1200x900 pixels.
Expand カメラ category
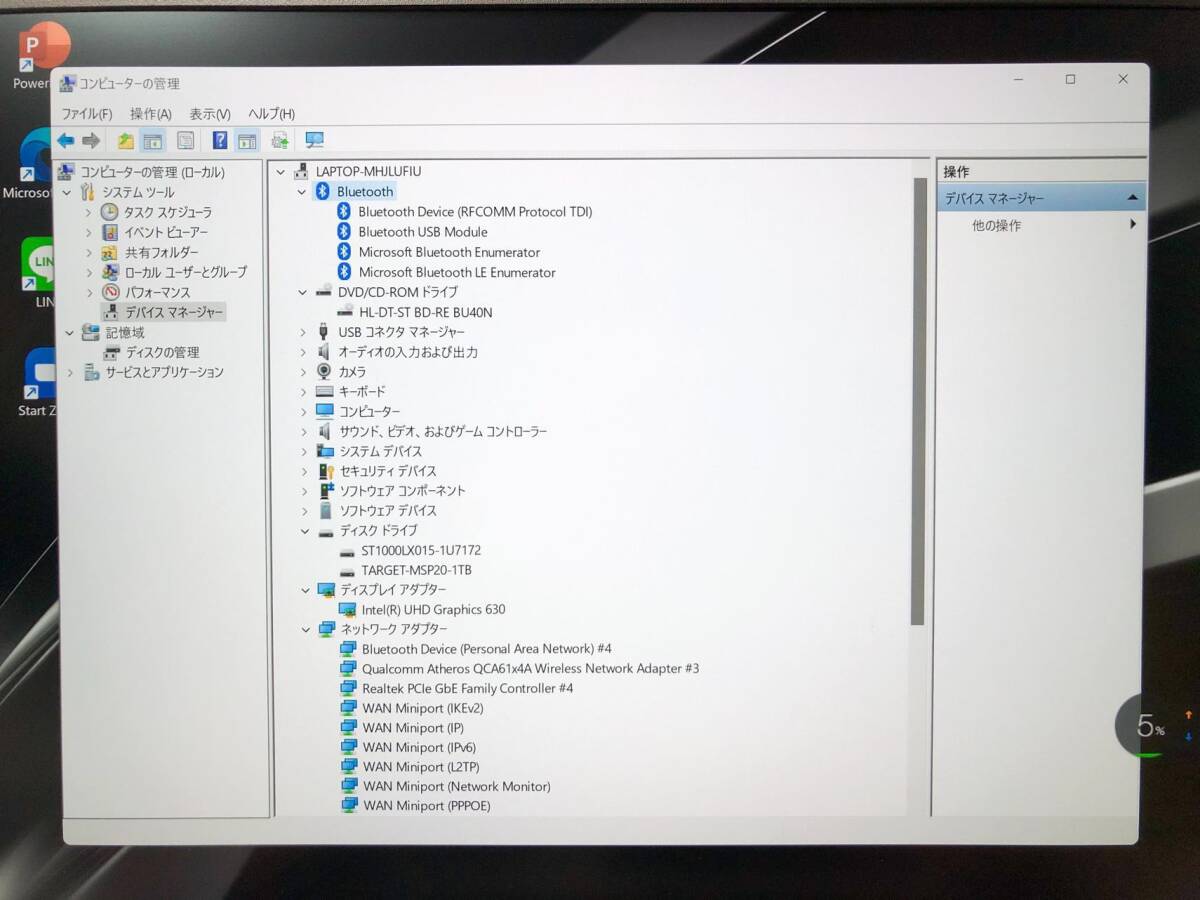click(x=303, y=372)
